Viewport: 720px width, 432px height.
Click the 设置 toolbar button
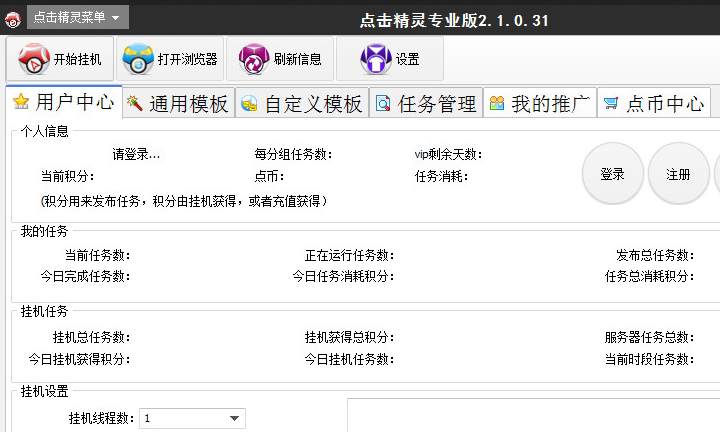[x=390, y=59]
